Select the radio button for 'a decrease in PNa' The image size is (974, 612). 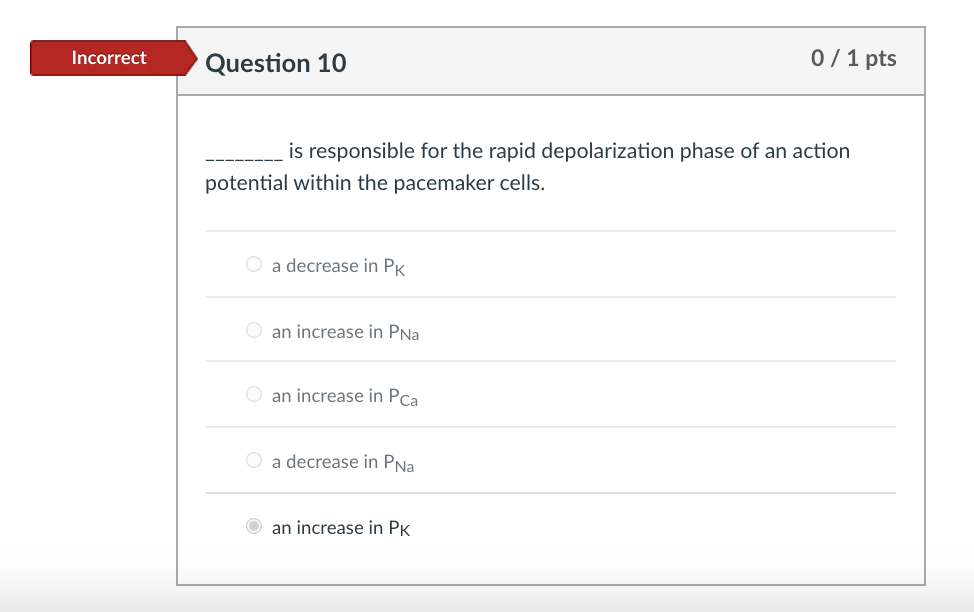tap(254, 459)
